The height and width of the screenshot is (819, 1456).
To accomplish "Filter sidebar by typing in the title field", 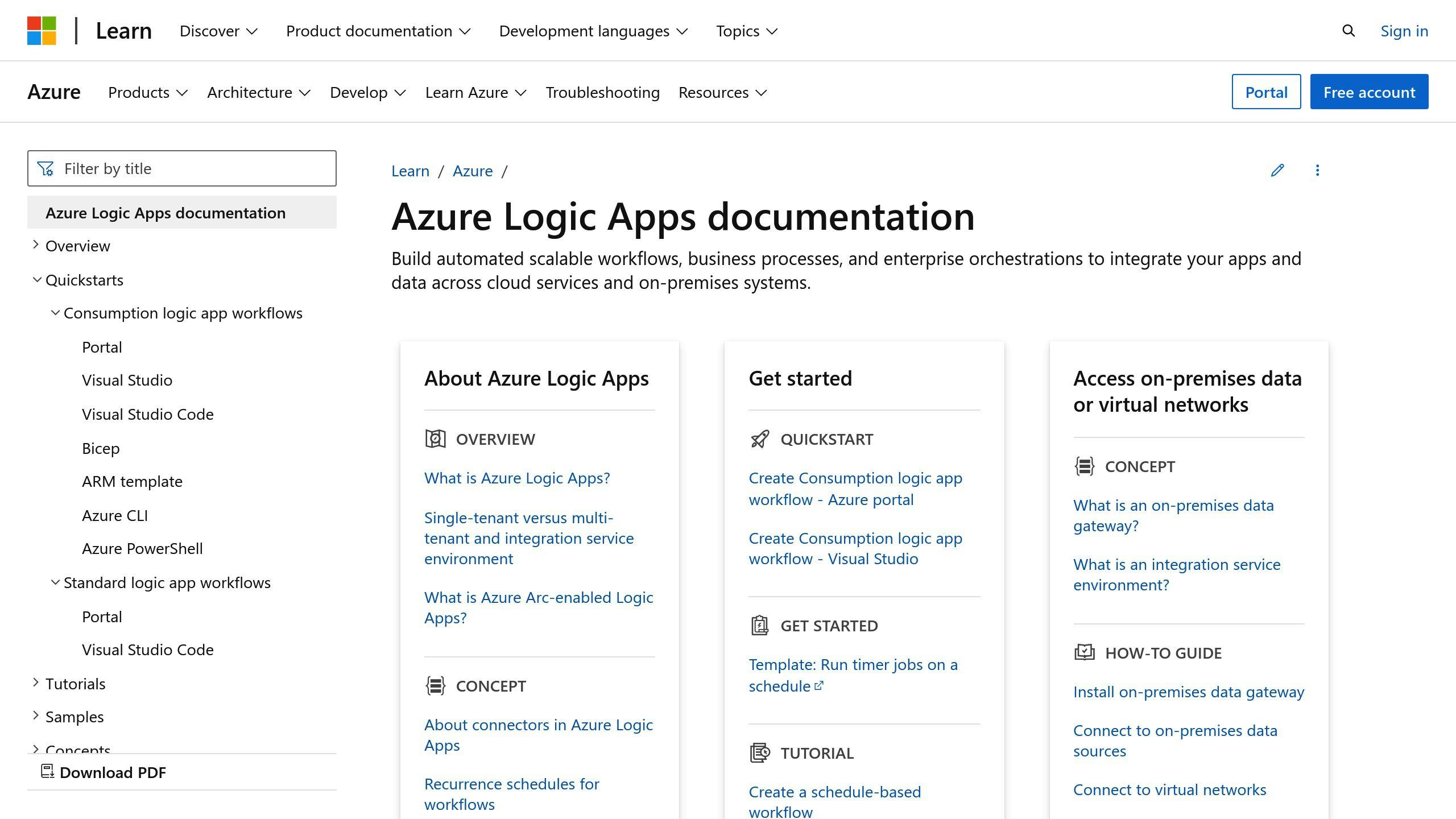I will tap(183, 167).
